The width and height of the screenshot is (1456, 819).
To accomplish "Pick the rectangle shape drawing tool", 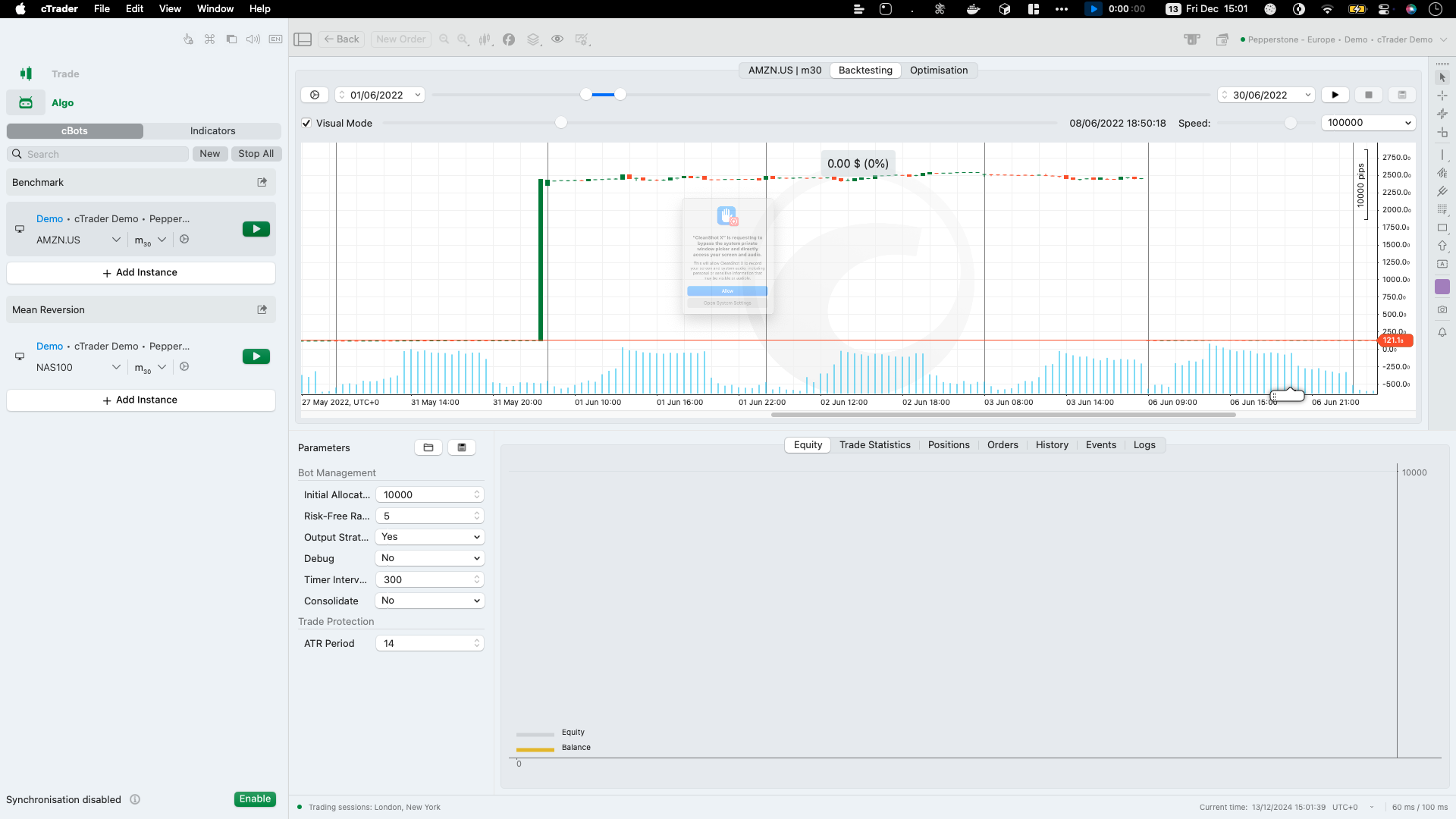I will 1442,227.
